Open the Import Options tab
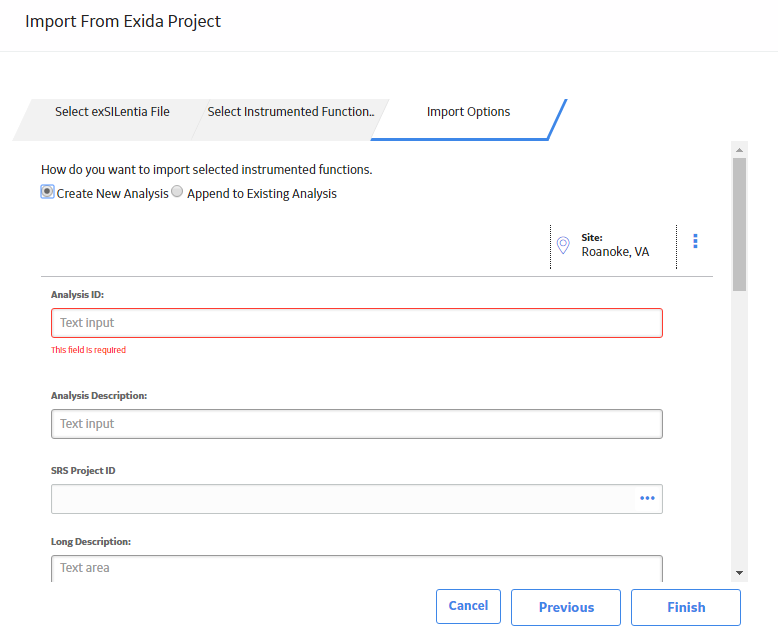 pyautogui.click(x=468, y=112)
